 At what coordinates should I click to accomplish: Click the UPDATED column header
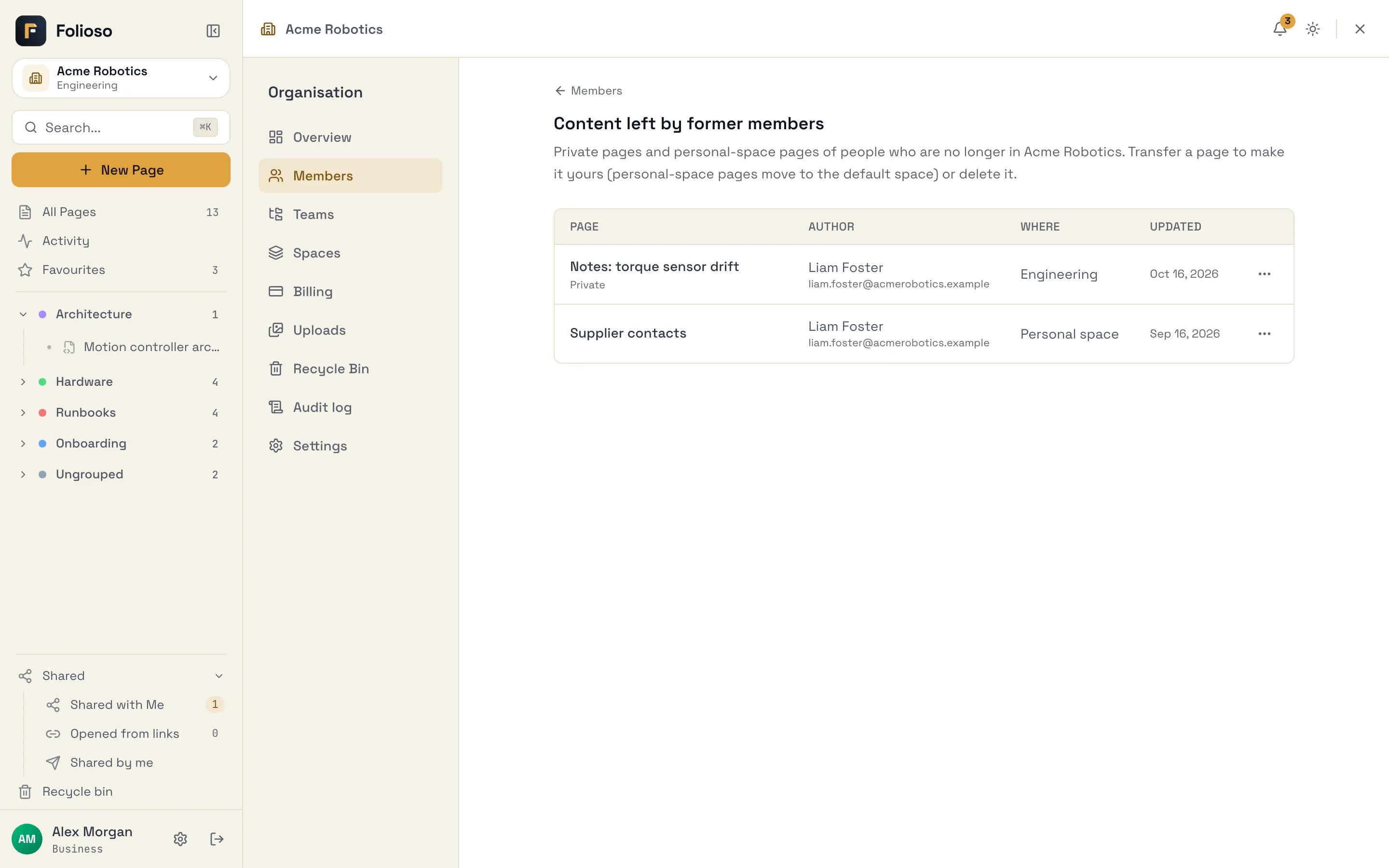(x=1175, y=227)
